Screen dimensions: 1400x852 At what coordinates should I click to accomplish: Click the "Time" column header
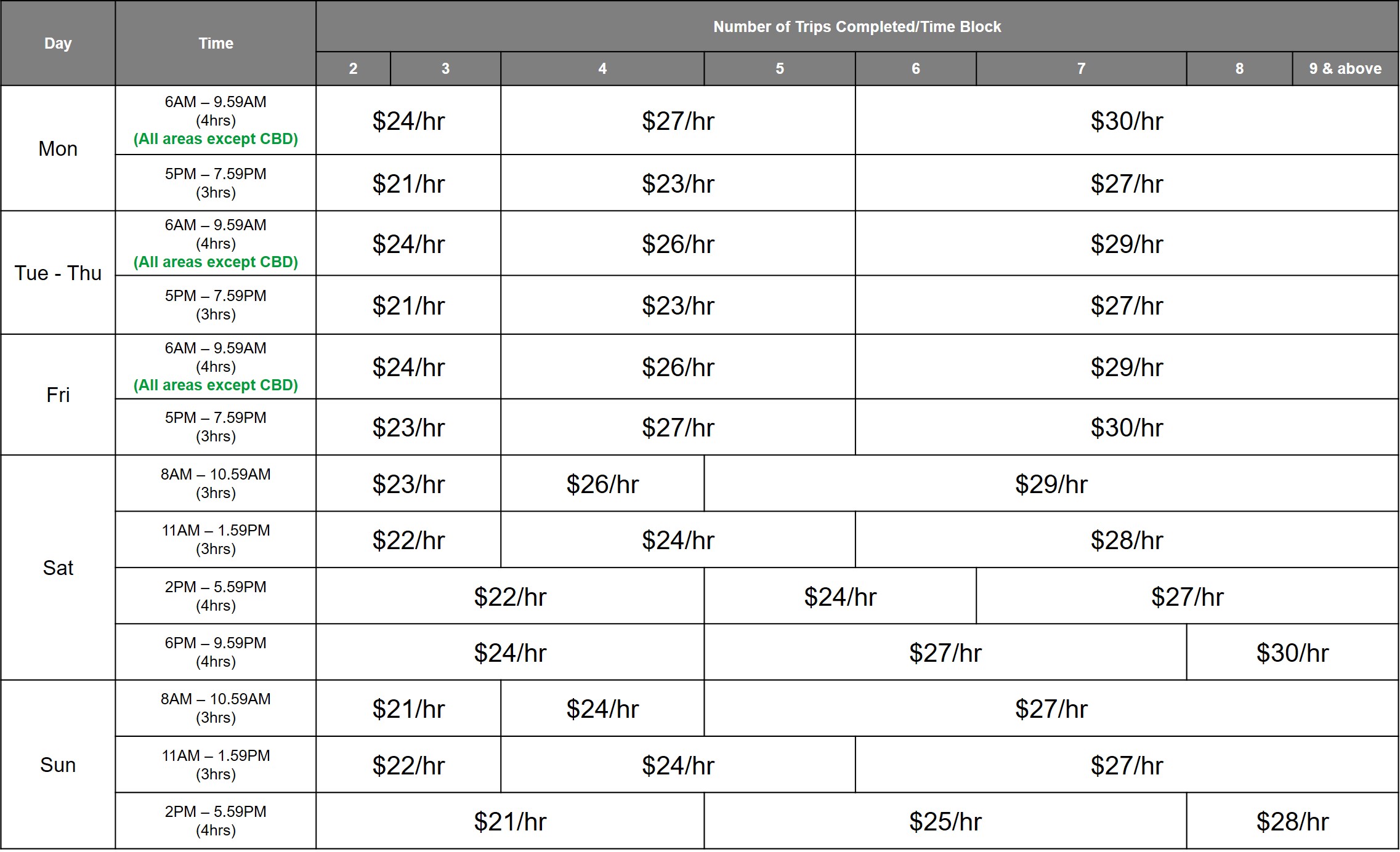216,43
